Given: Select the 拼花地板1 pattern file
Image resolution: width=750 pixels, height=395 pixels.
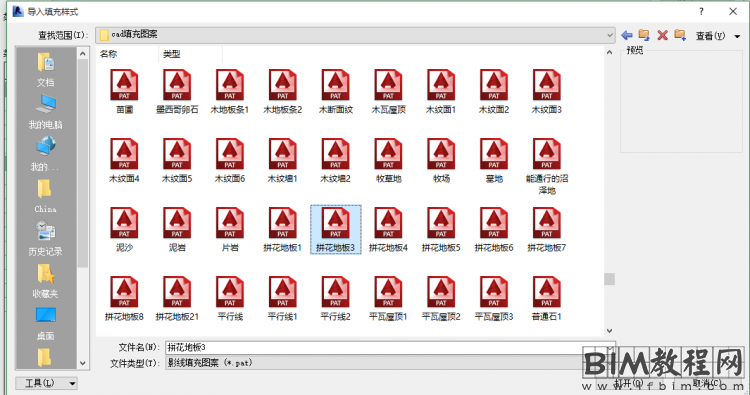Looking at the screenshot, I should pyautogui.click(x=283, y=230).
